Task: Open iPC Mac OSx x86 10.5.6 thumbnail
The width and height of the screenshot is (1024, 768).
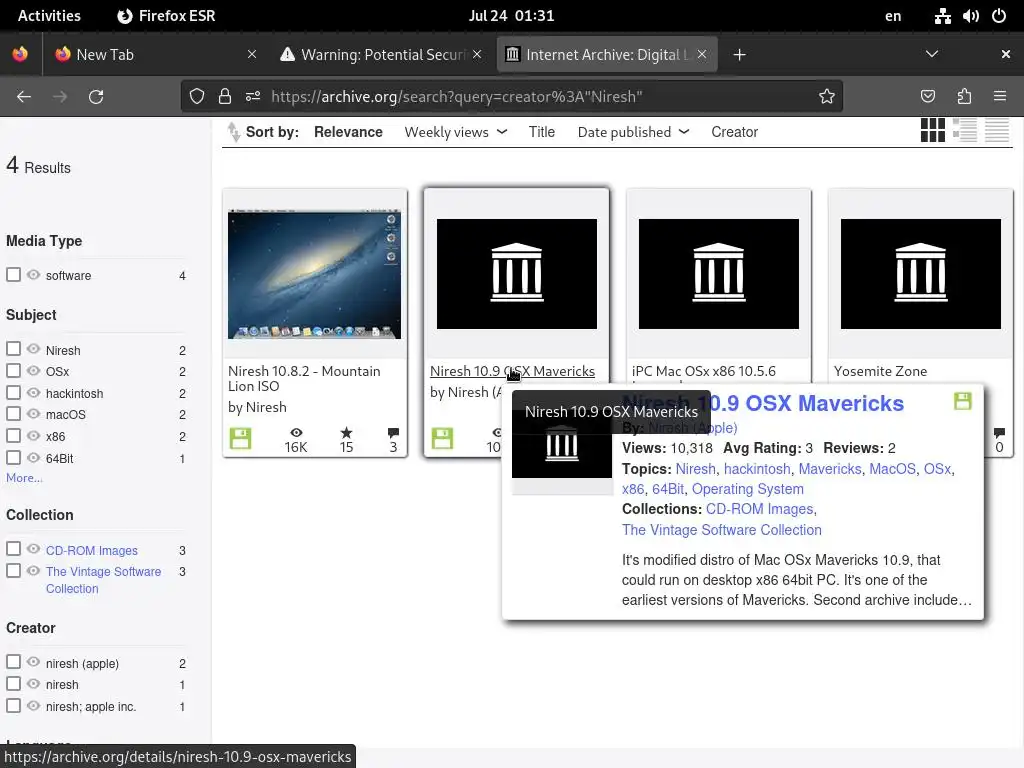Action: coord(718,274)
